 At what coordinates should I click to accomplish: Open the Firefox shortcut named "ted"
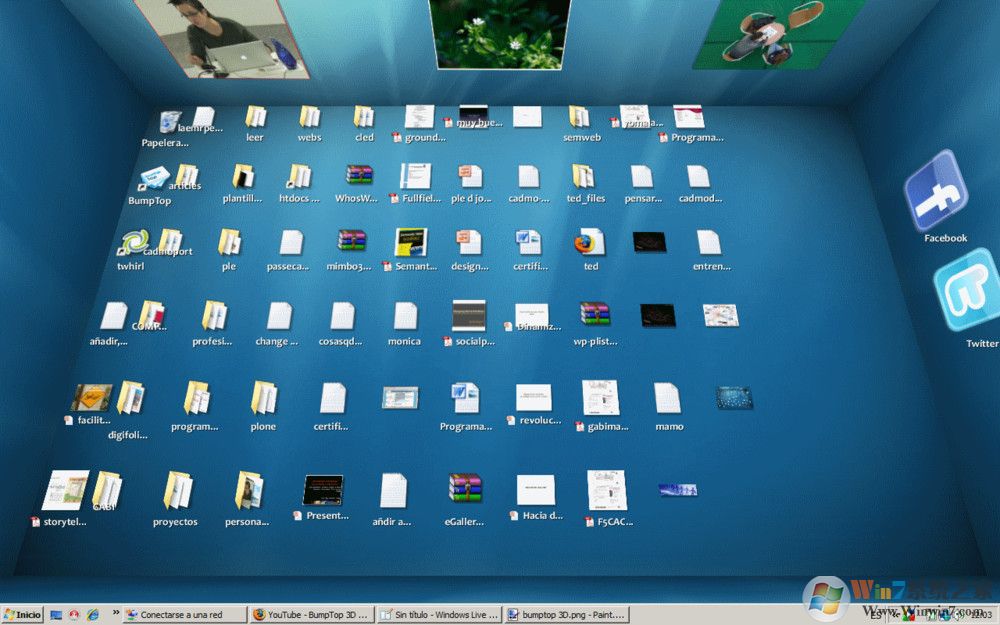(590, 243)
